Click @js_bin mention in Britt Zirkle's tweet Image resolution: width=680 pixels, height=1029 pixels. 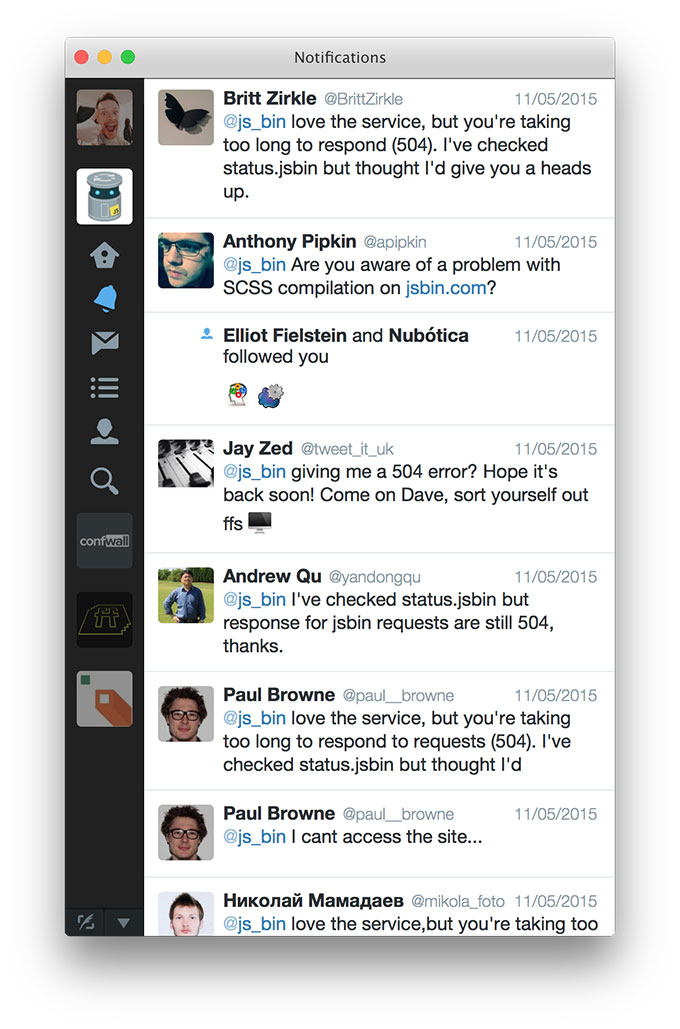[x=255, y=122]
